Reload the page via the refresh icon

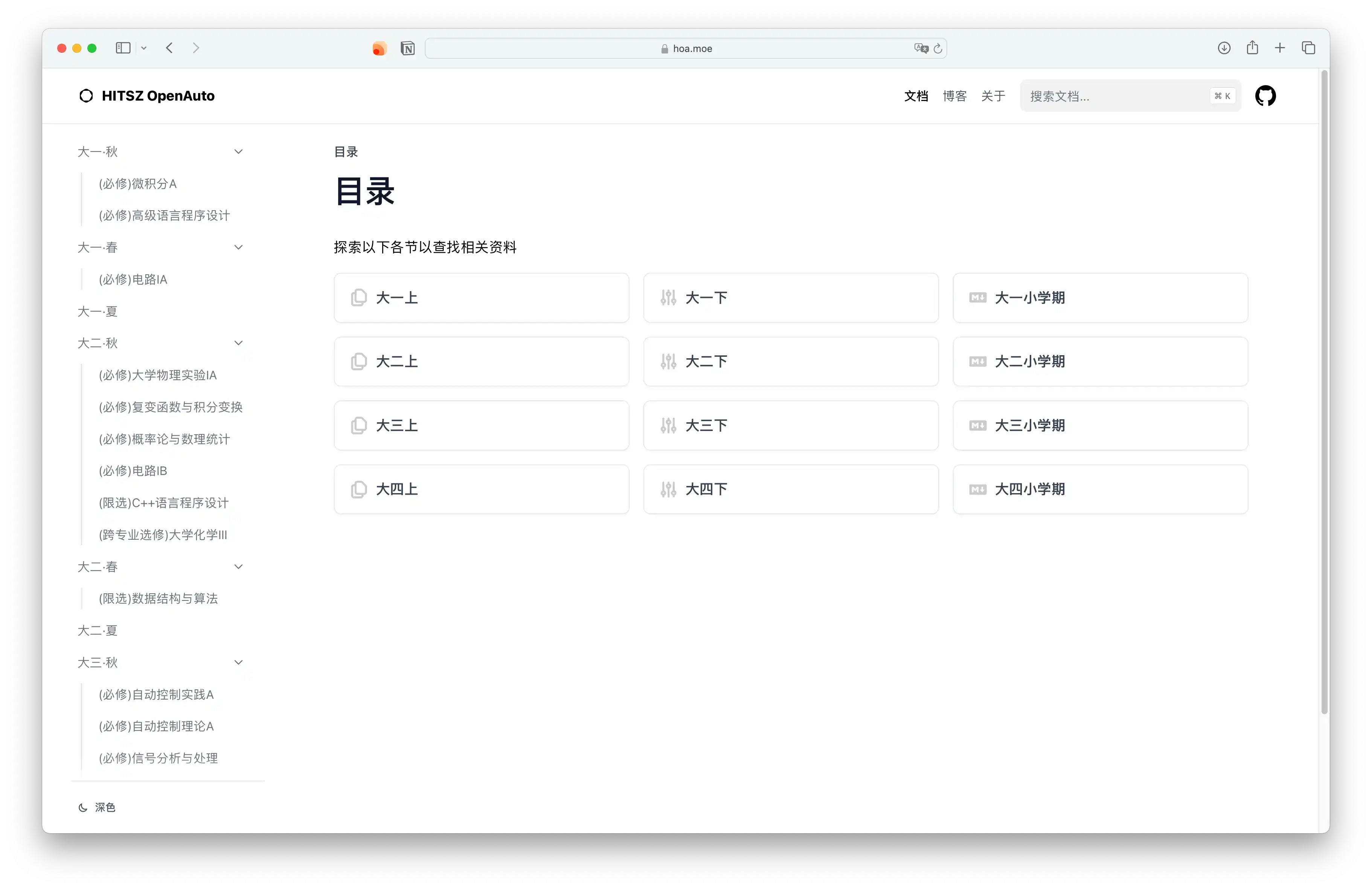(939, 49)
